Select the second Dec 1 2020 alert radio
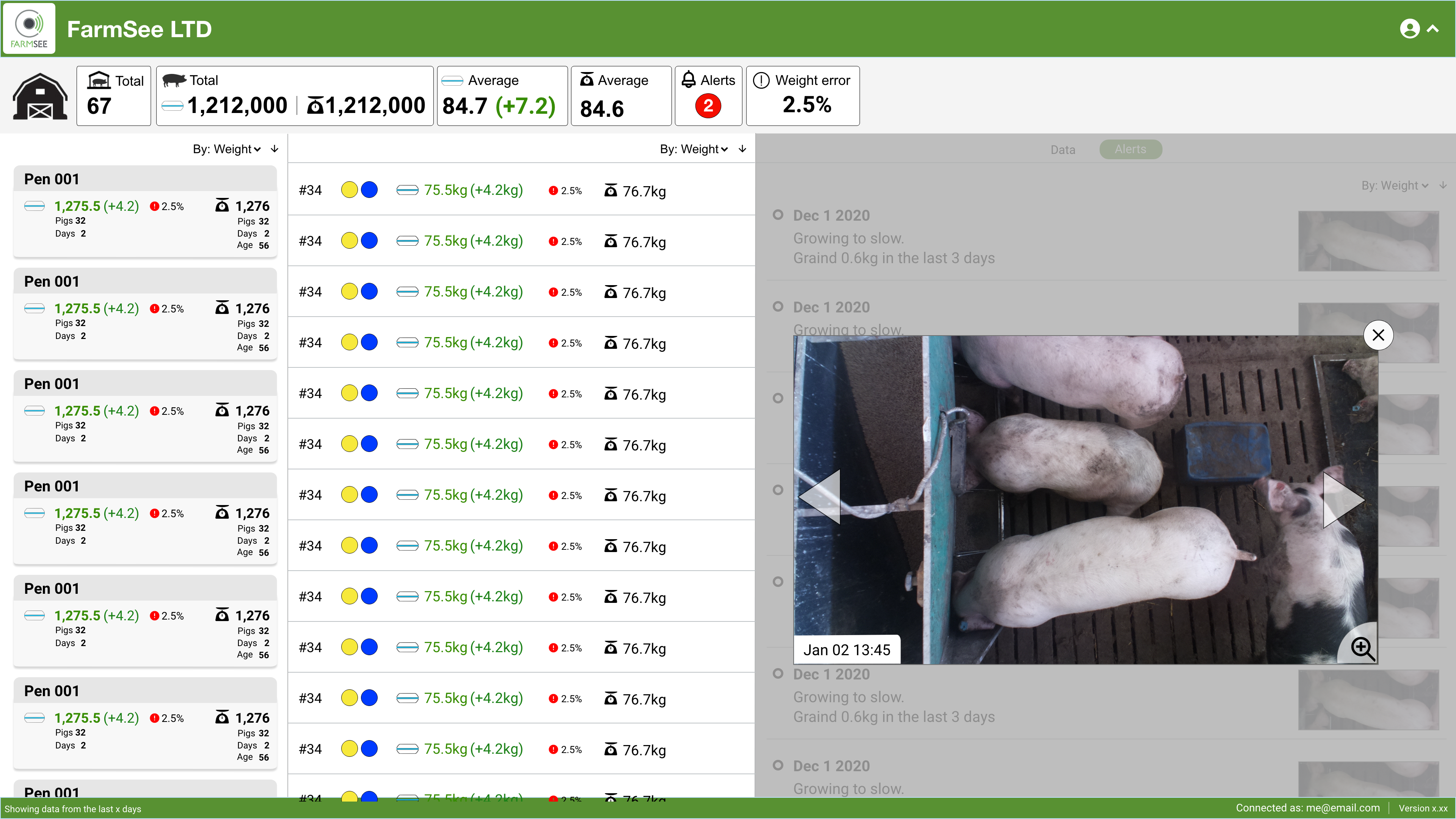Screen dimensions: 1456x819 coord(778,306)
